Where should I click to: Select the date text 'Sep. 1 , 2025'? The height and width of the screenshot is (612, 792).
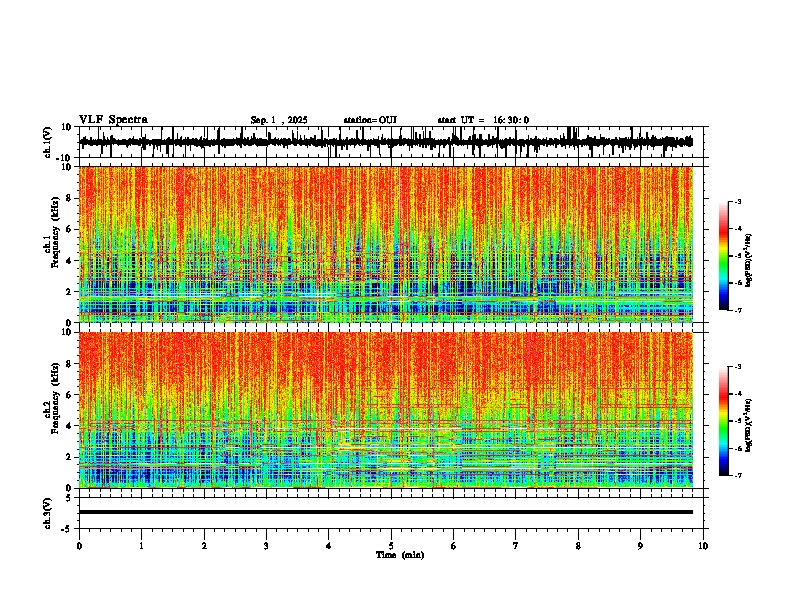click(279, 120)
